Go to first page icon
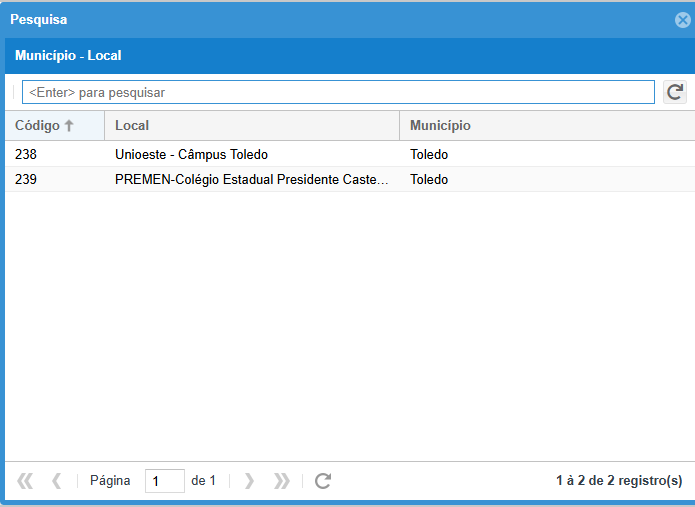The image size is (695, 507). [25, 481]
